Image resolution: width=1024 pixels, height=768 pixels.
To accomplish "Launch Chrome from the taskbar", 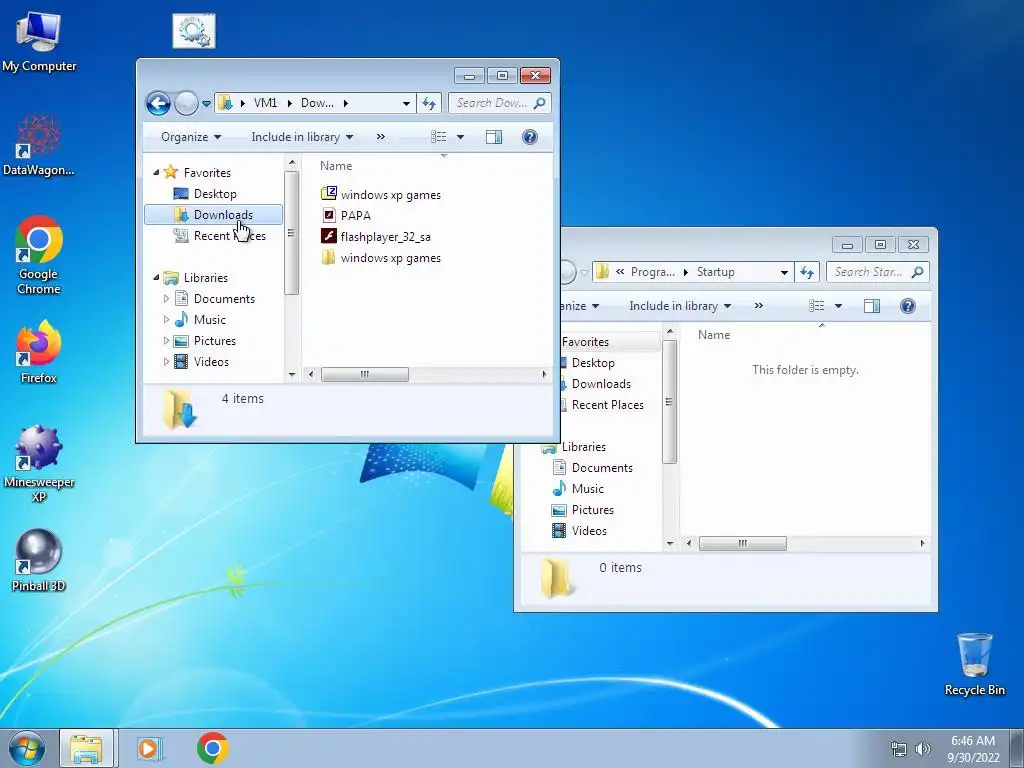I will (213, 748).
